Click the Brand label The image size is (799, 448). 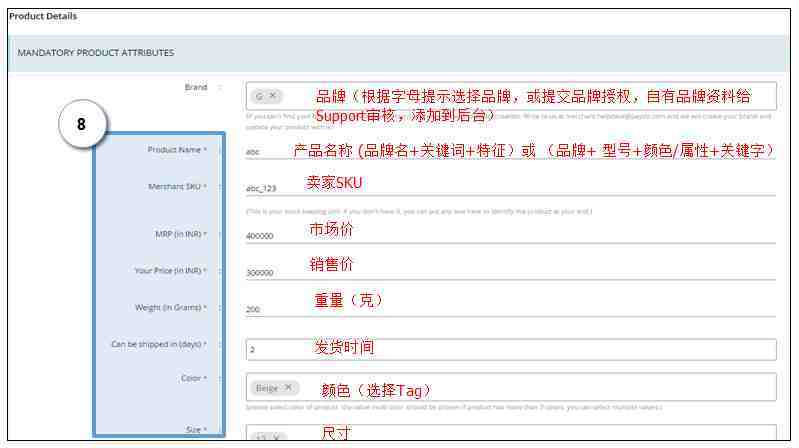point(196,87)
